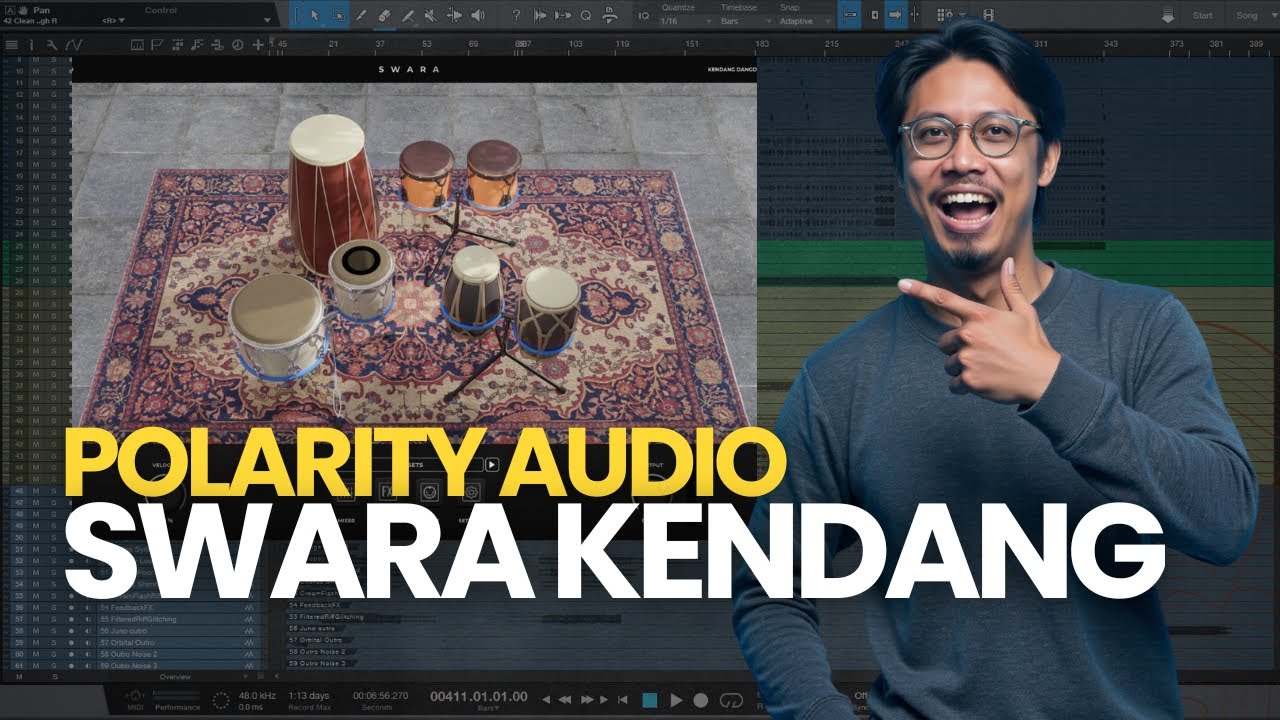
Task: Select the Arrow tool in toolbar
Action: (x=314, y=15)
